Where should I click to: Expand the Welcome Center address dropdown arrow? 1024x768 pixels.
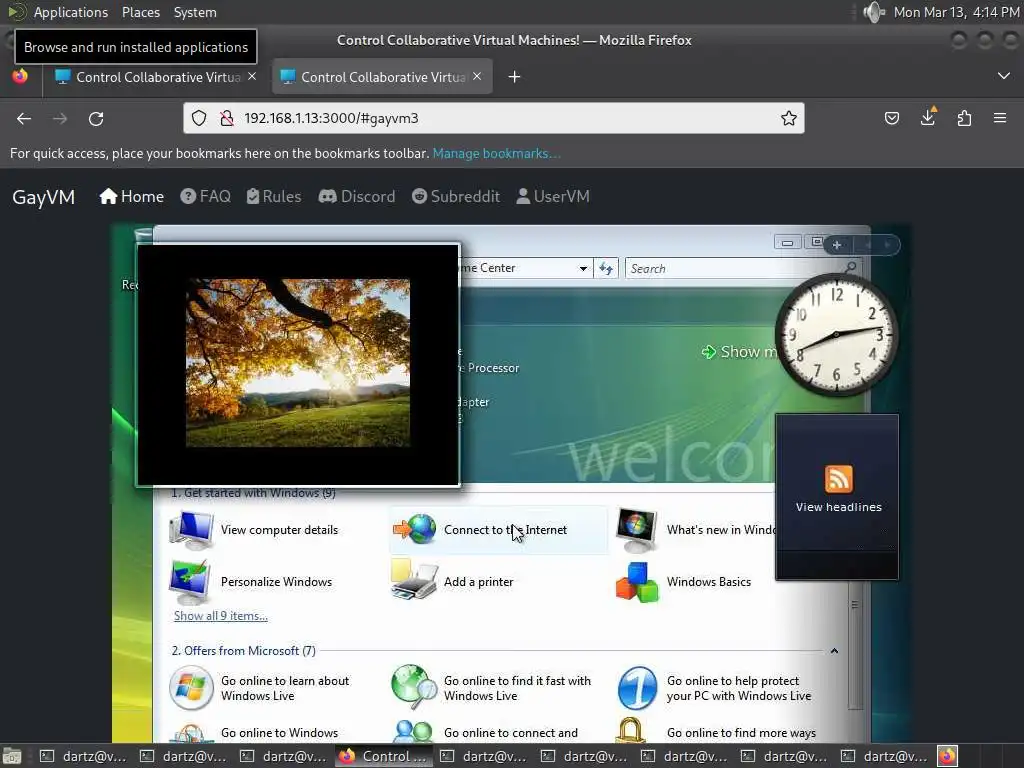tap(583, 268)
